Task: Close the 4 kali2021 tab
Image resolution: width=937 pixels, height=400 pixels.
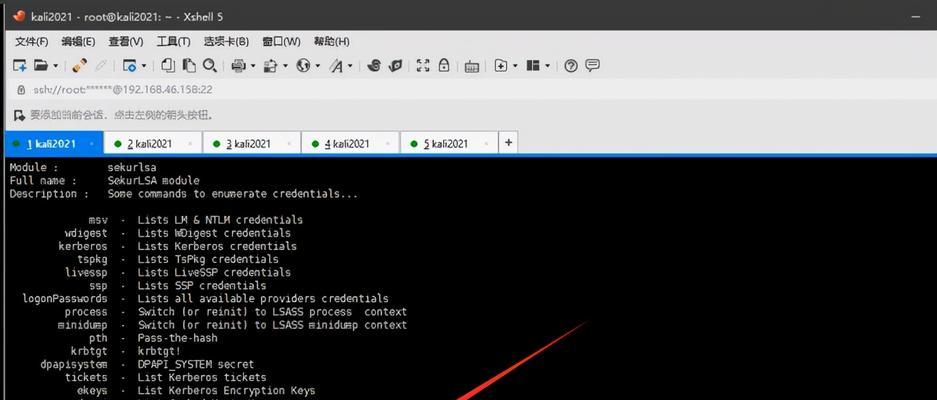Action: tap(388, 144)
